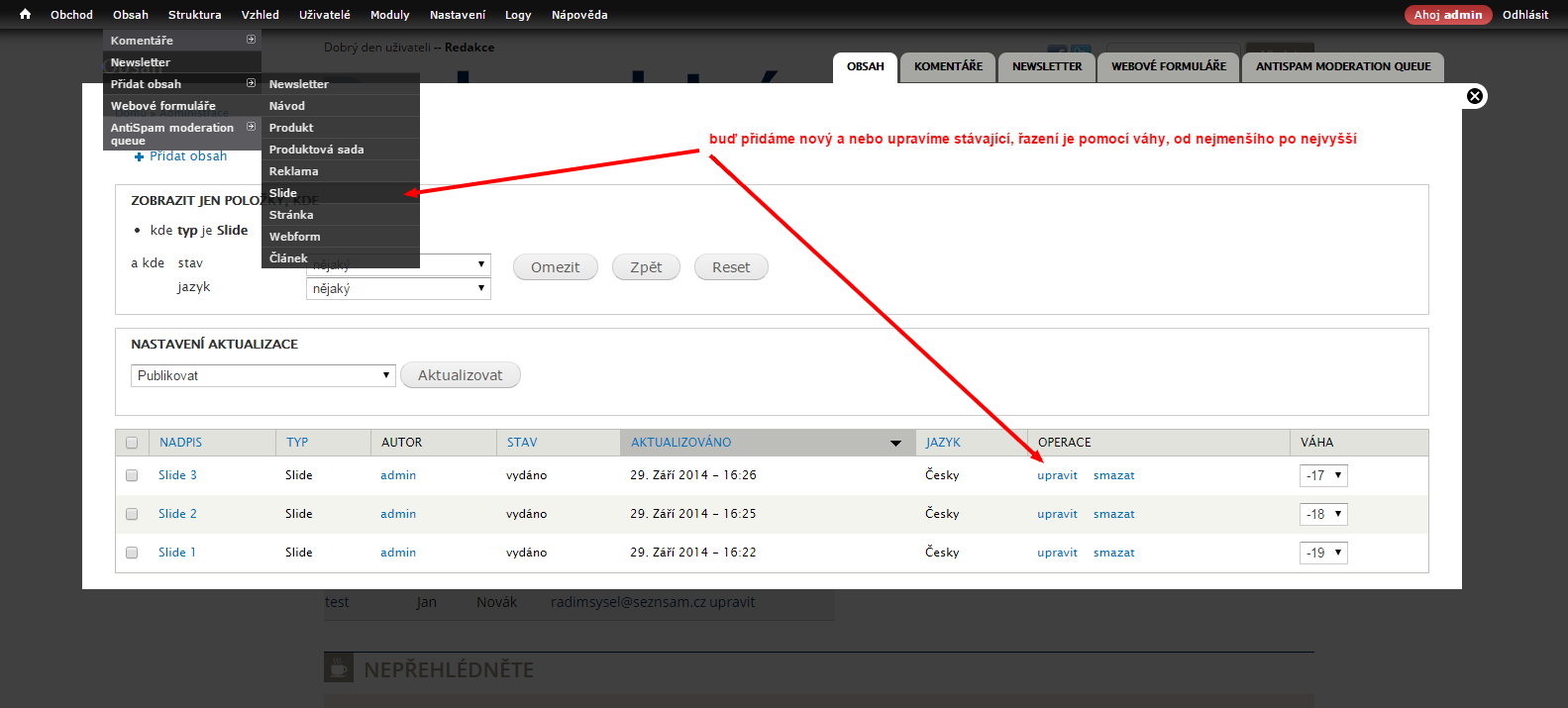Choose Webform in the add content submenu
Image resolution: width=1568 pixels, height=708 pixels.
click(x=341, y=237)
